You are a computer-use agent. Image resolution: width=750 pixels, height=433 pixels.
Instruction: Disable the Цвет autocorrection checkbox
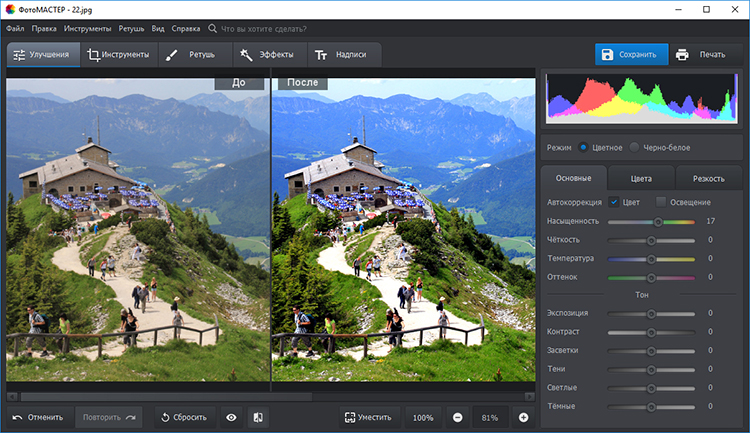pyautogui.click(x=614, y=202)
